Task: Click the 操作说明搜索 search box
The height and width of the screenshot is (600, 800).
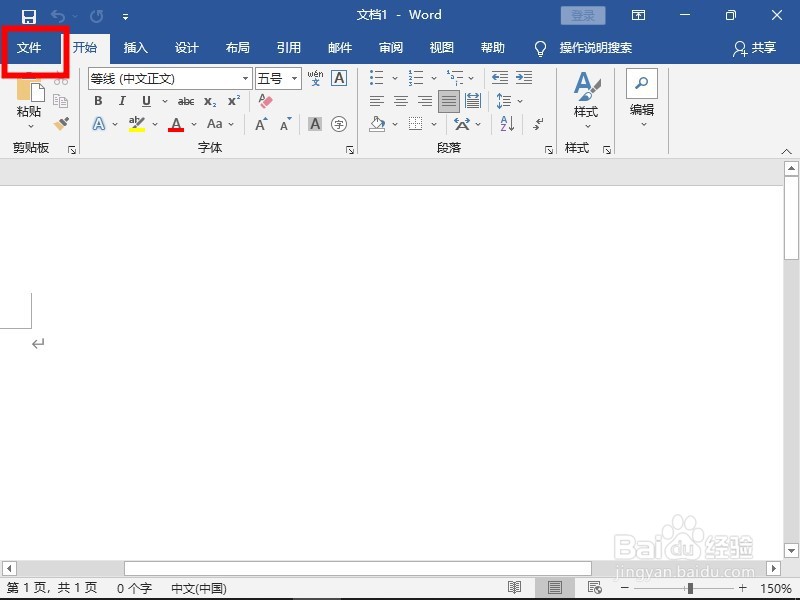Action: [x=583, y=48]
